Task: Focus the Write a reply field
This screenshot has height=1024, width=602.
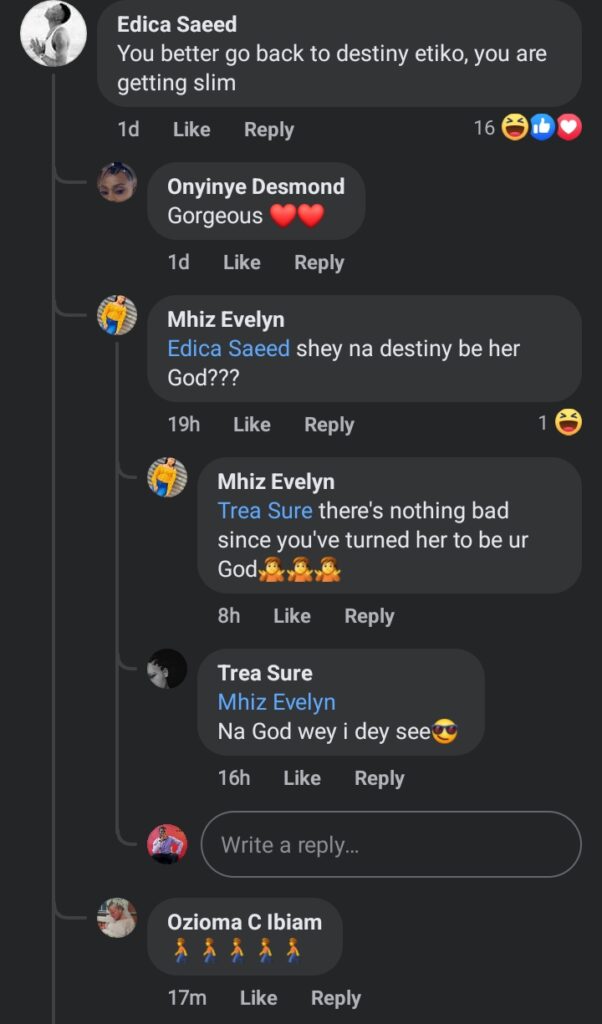Action: click(390, 845)
